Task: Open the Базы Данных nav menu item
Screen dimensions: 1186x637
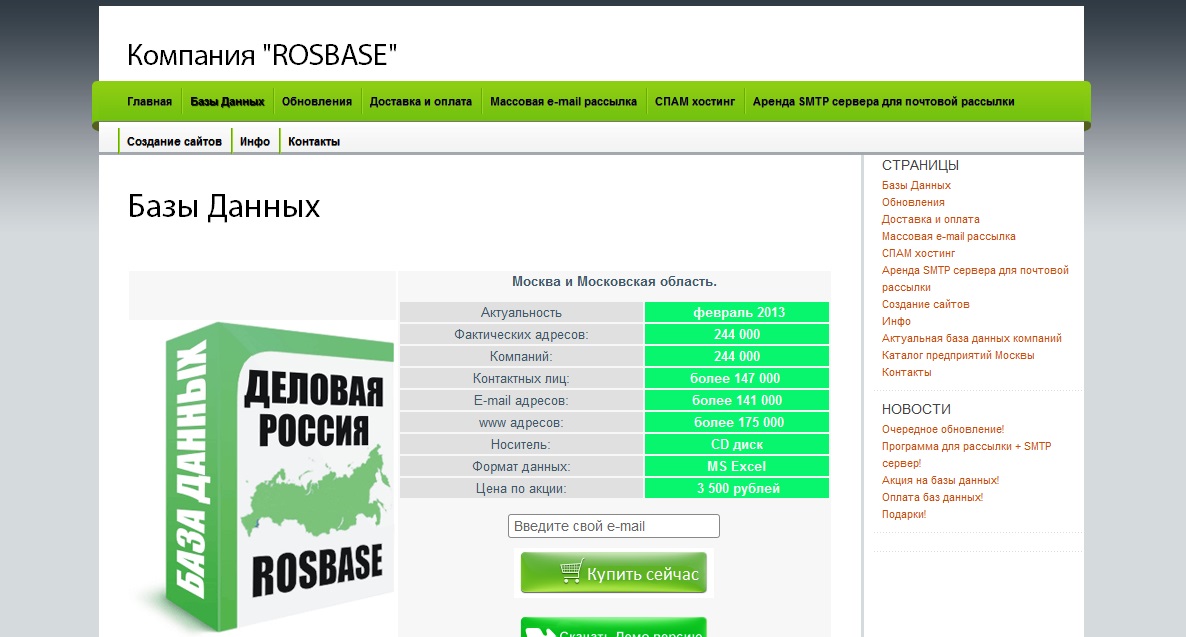Action: click(x=228, y=101)
